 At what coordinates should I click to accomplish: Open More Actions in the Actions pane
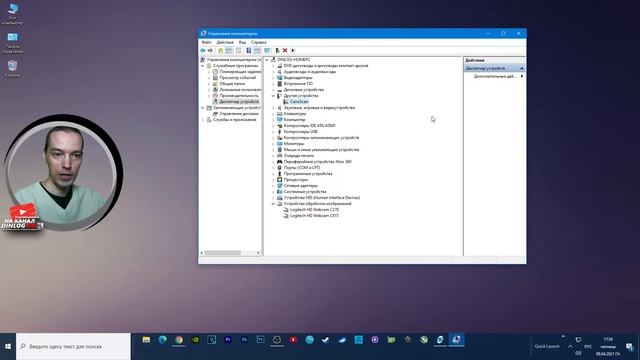pyautogui.click(x=495, y=76)
